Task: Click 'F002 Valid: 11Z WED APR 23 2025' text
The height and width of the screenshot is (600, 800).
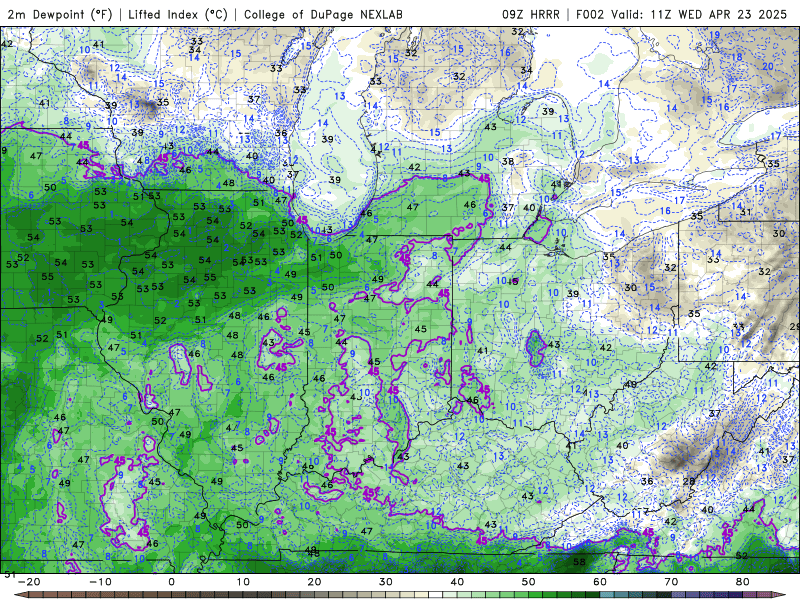Action: [x=682, y=14]
